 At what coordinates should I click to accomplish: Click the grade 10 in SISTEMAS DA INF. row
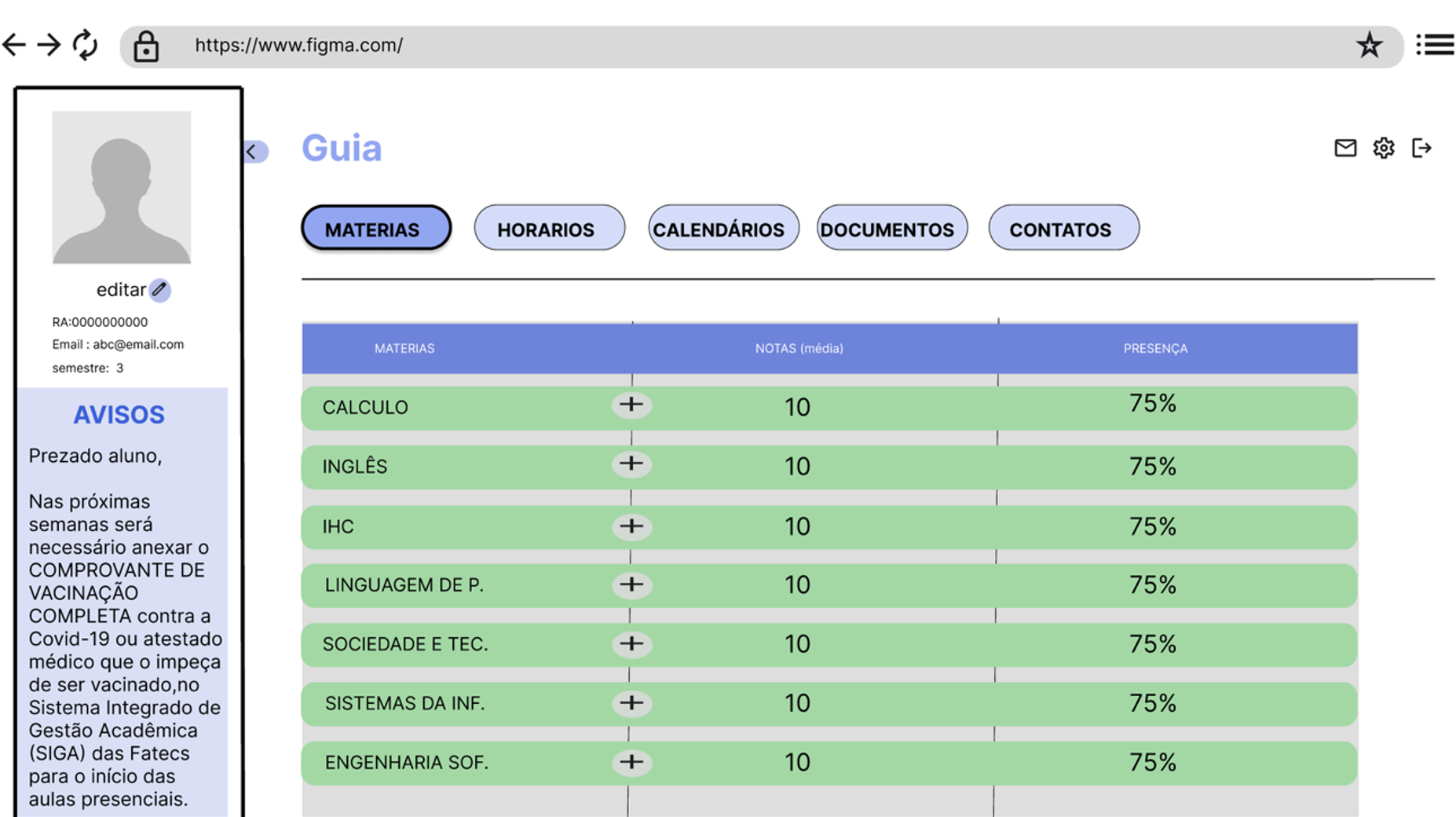pyautogui.click(x=797, y=703)
